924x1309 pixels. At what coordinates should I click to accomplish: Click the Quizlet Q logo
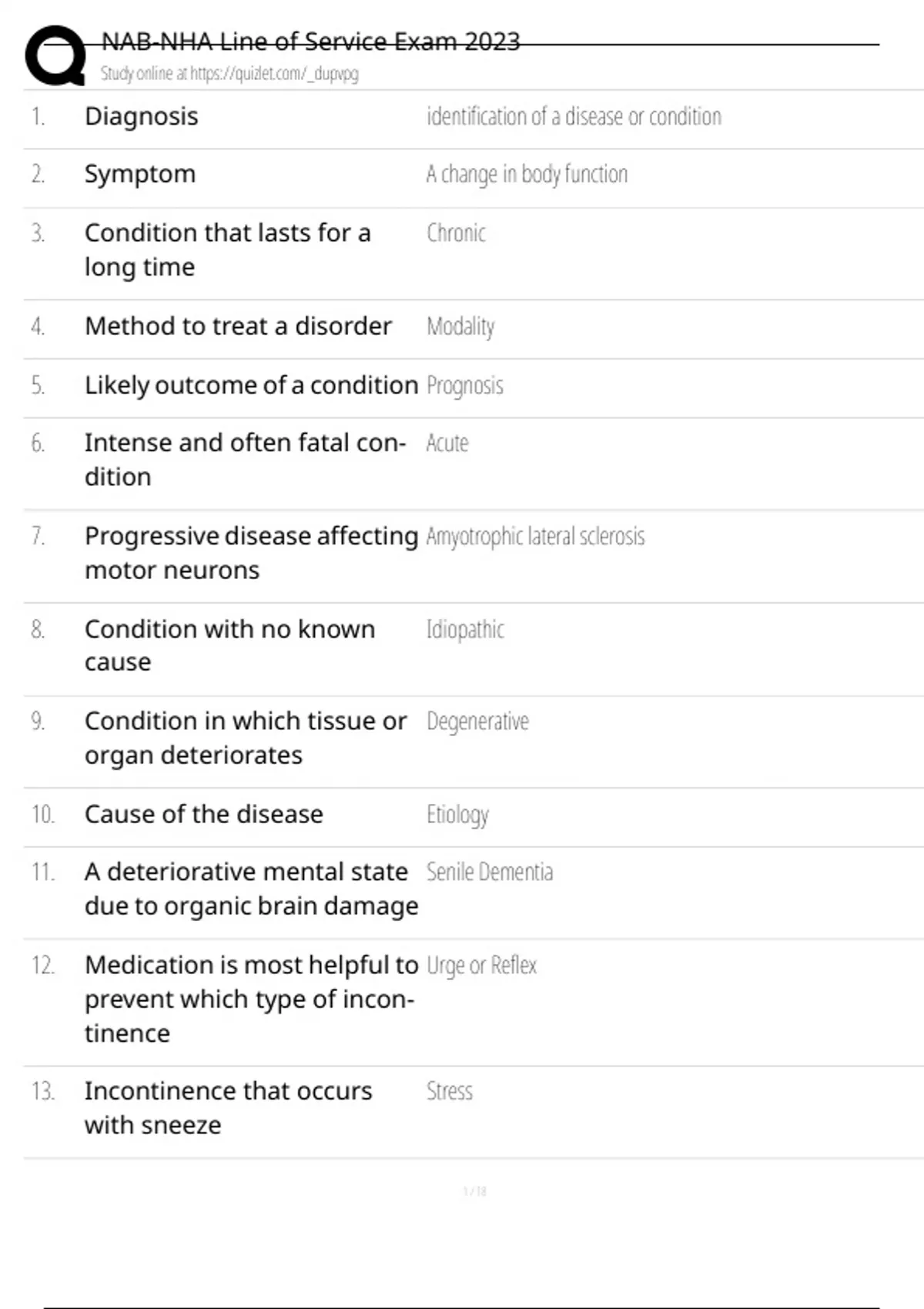[55, 55]
